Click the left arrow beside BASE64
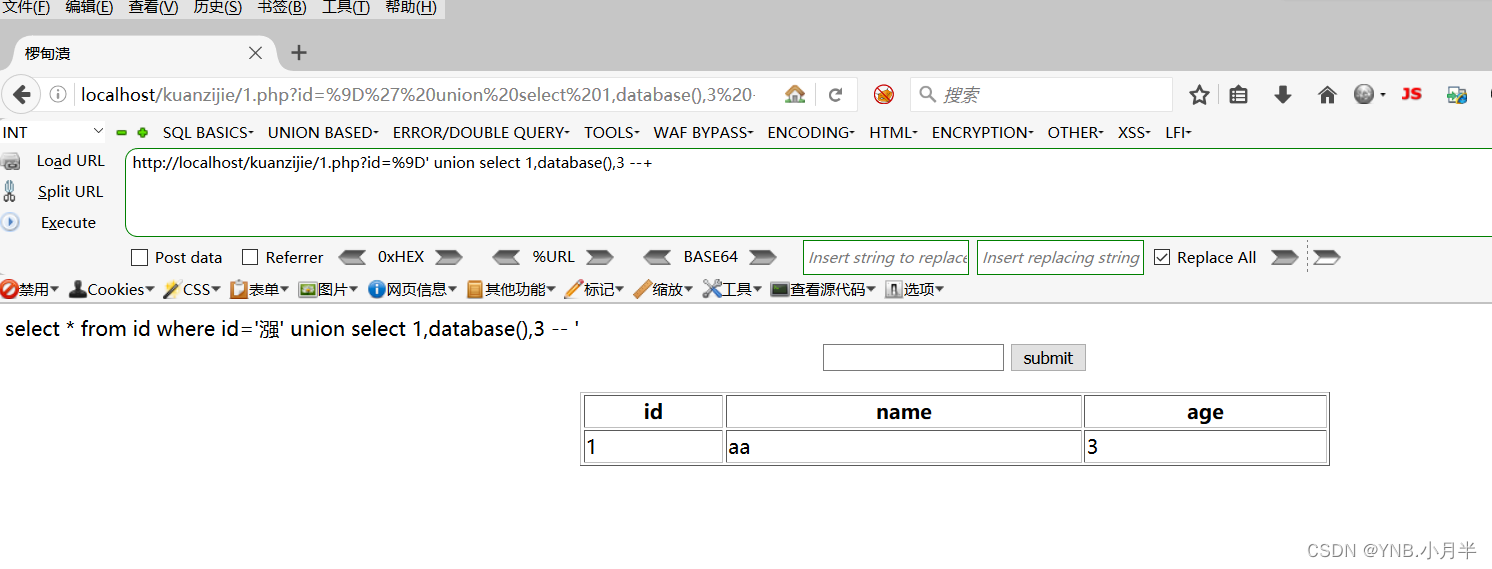This screenshot has width=1492, height=569. 658,257
